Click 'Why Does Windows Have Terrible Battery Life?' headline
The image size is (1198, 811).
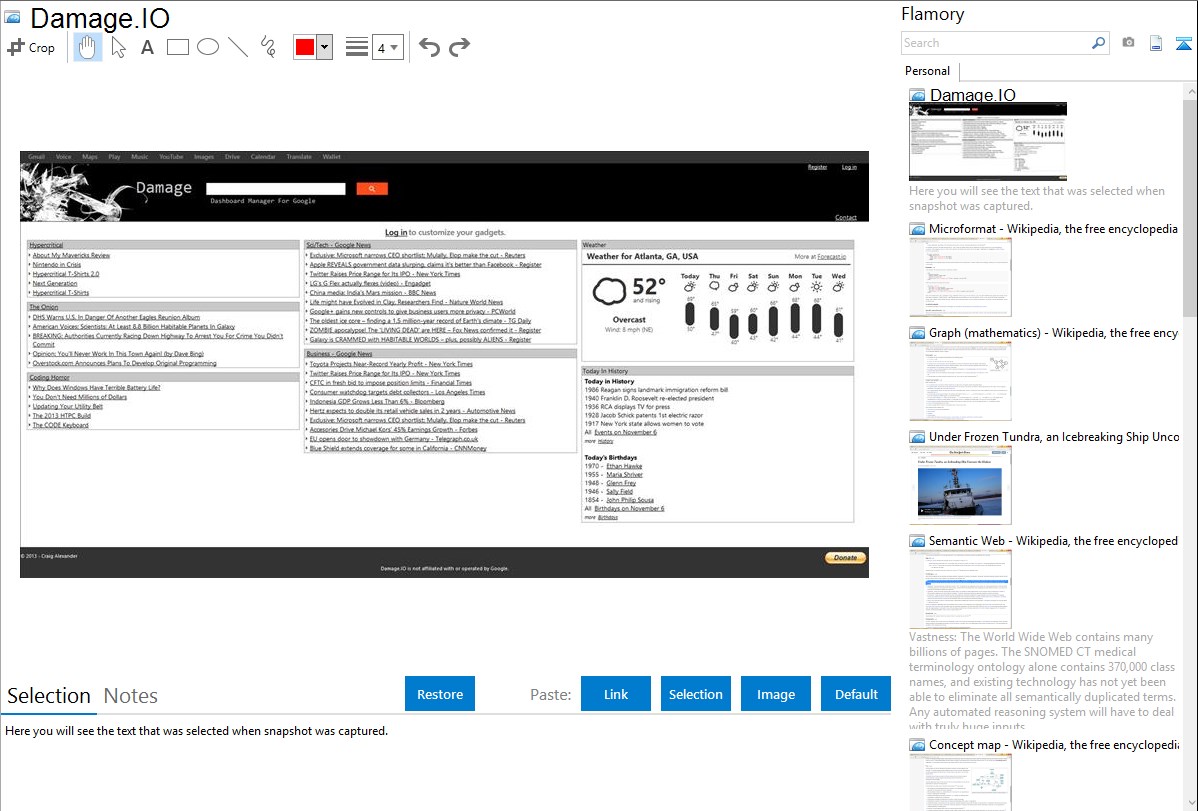(x=96, y=388)
